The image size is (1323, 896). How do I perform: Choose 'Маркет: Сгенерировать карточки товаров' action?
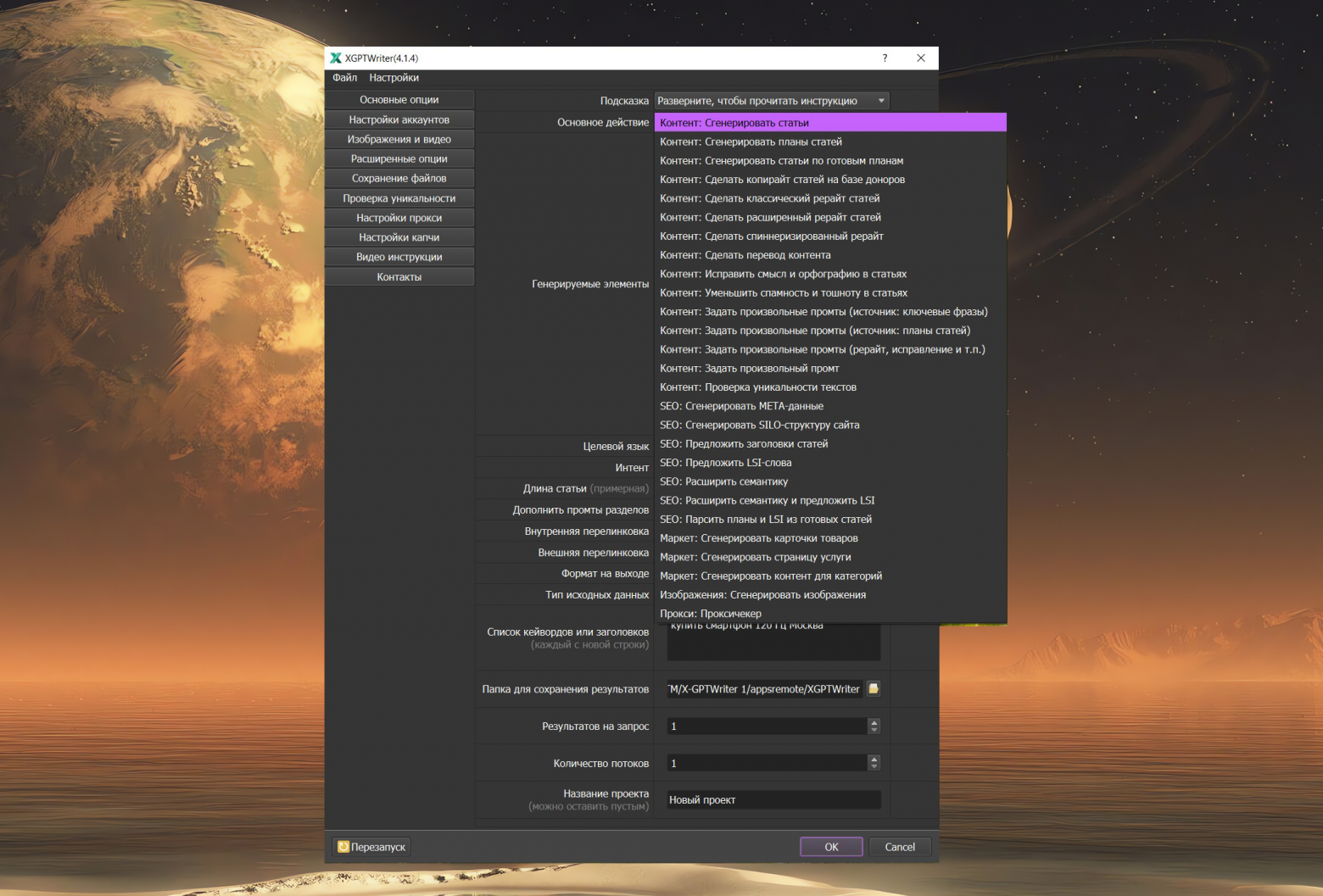click(x=758, y=538)
